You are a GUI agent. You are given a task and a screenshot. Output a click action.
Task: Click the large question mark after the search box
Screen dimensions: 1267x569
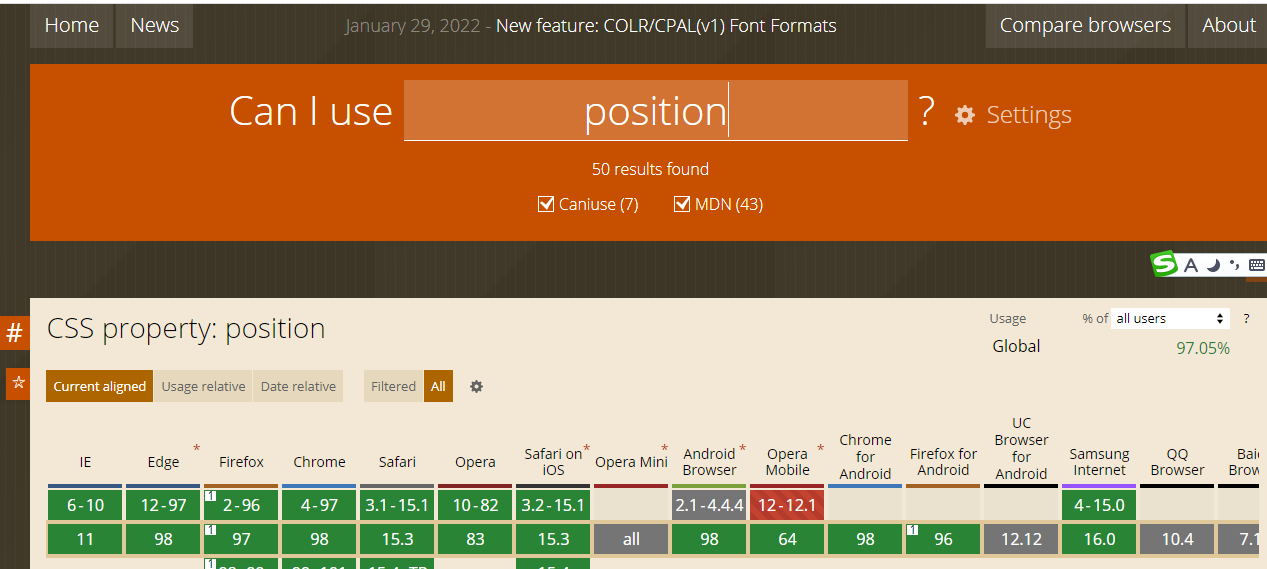tap(927, 111)
